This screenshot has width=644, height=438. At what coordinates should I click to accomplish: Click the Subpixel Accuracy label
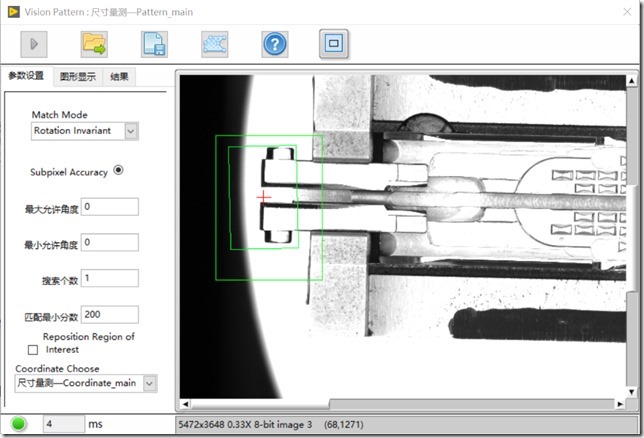(x=69, y=172)
